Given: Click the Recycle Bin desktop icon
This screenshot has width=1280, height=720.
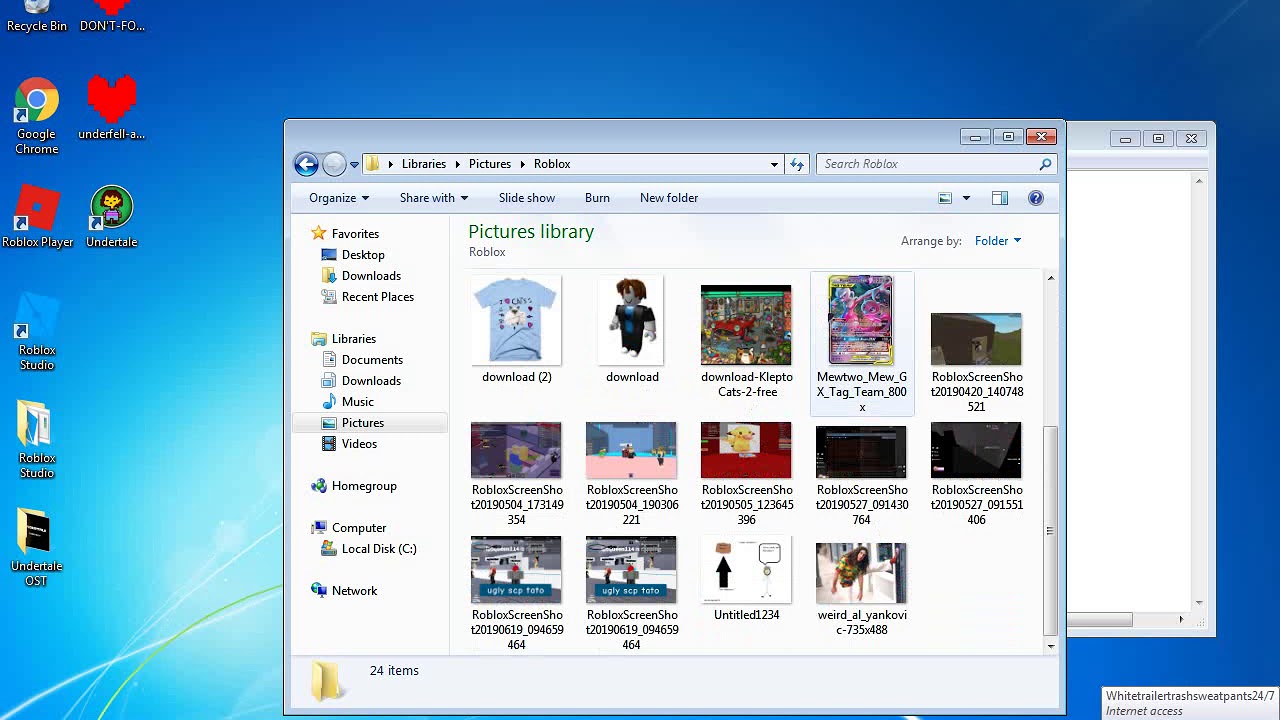Looking at the screenshot, I should point(37,17).
